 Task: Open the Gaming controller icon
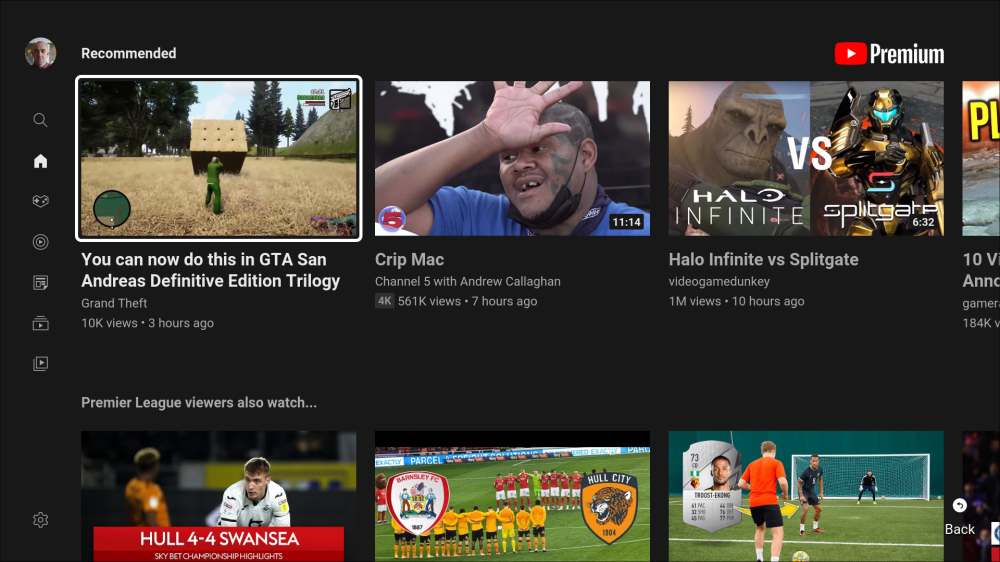pos(40,201)
